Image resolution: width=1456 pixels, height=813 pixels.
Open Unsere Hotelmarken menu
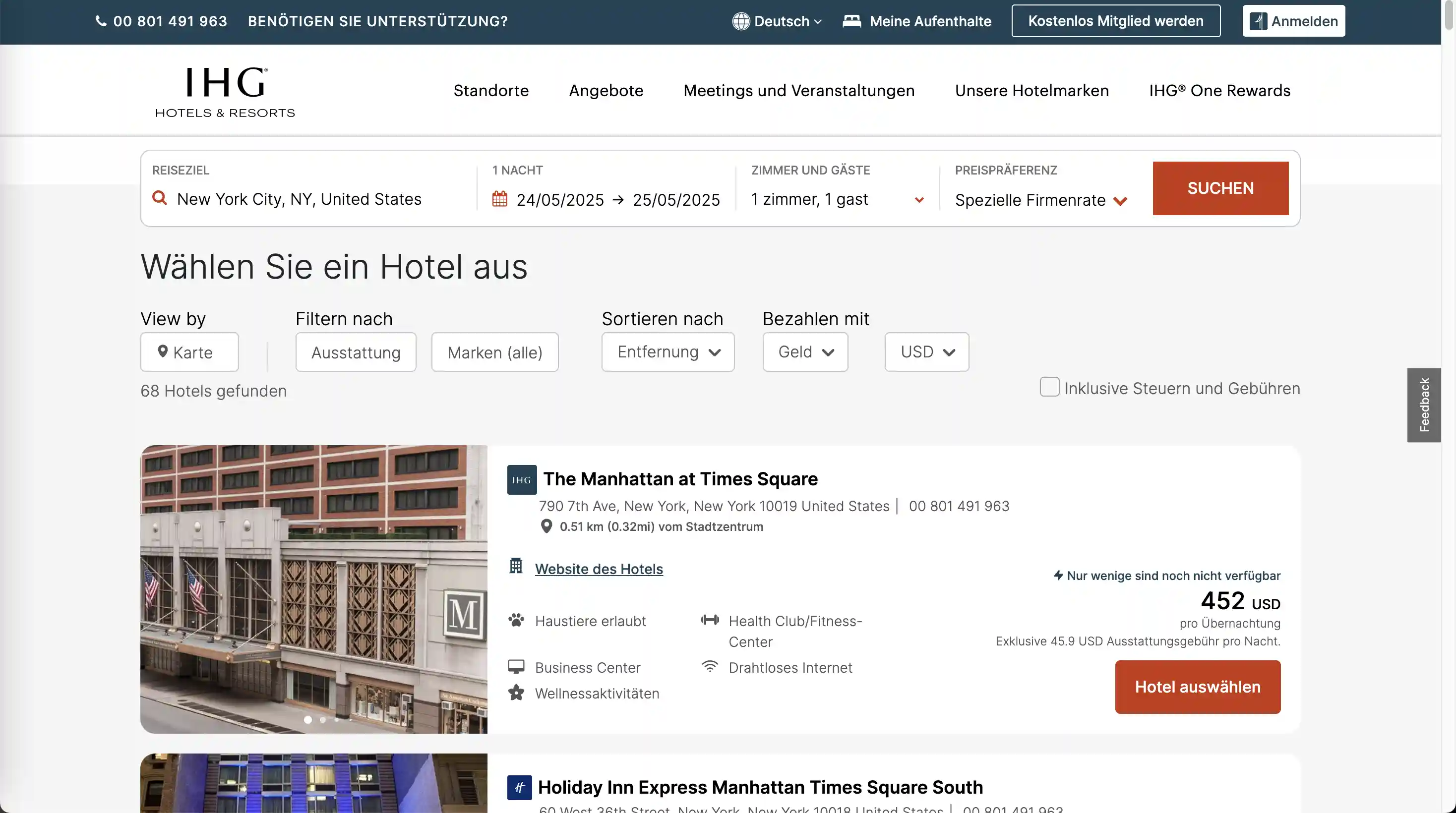(1031, 90)
